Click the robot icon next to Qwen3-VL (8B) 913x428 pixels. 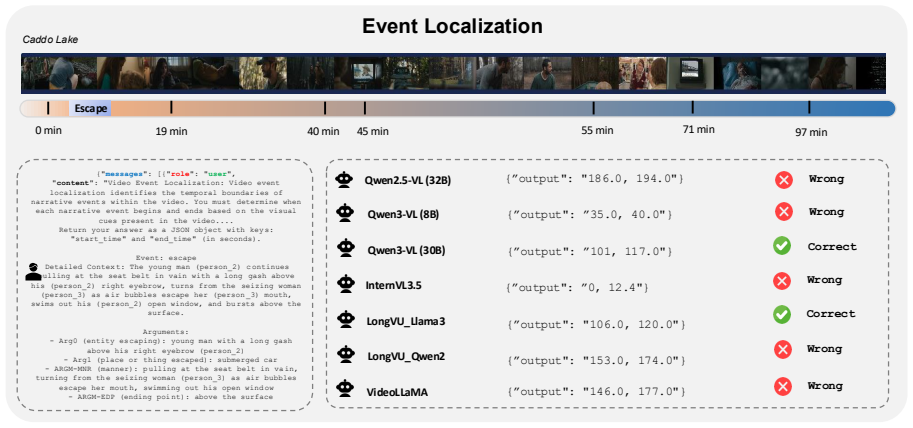click(x=346, y=214)
